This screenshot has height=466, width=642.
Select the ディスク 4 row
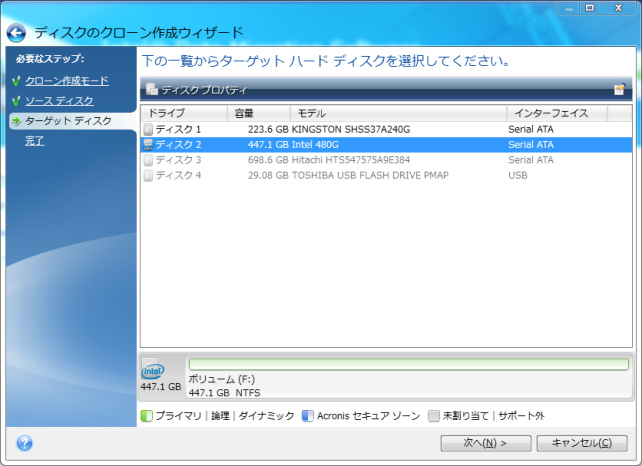[x=386, y=175]
